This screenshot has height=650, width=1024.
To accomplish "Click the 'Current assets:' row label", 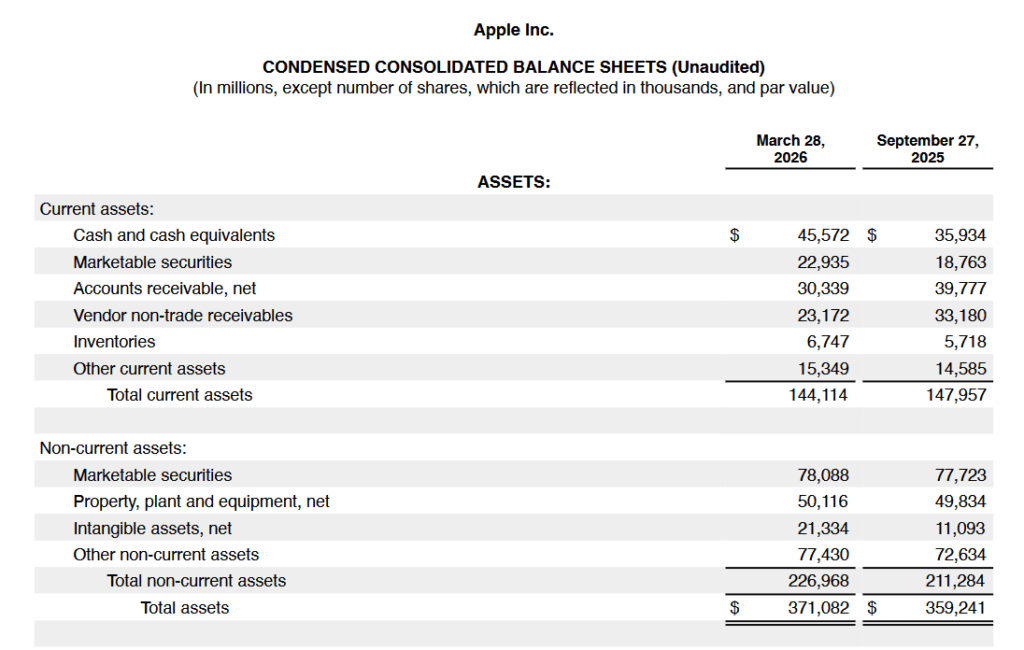I will pos(97,209).
